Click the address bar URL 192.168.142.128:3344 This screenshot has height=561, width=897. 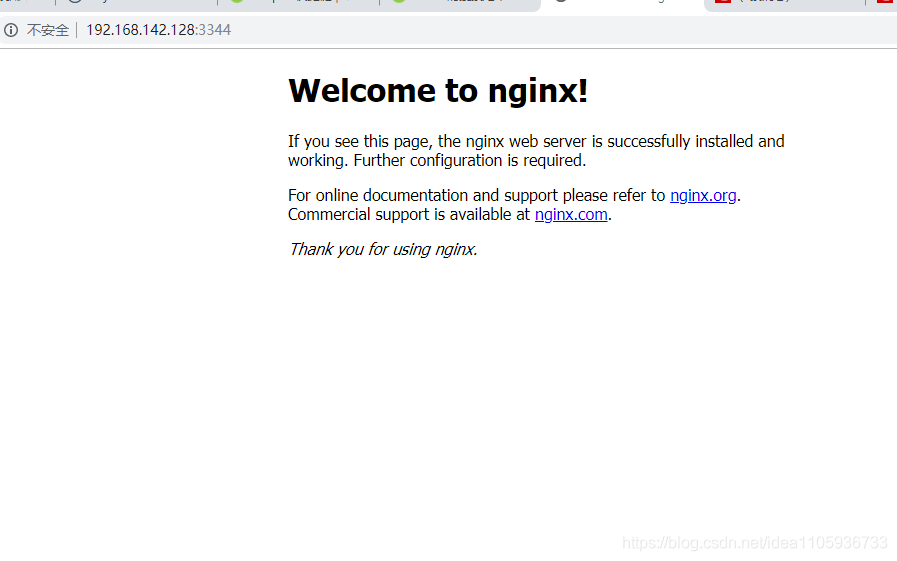(158, 30)
